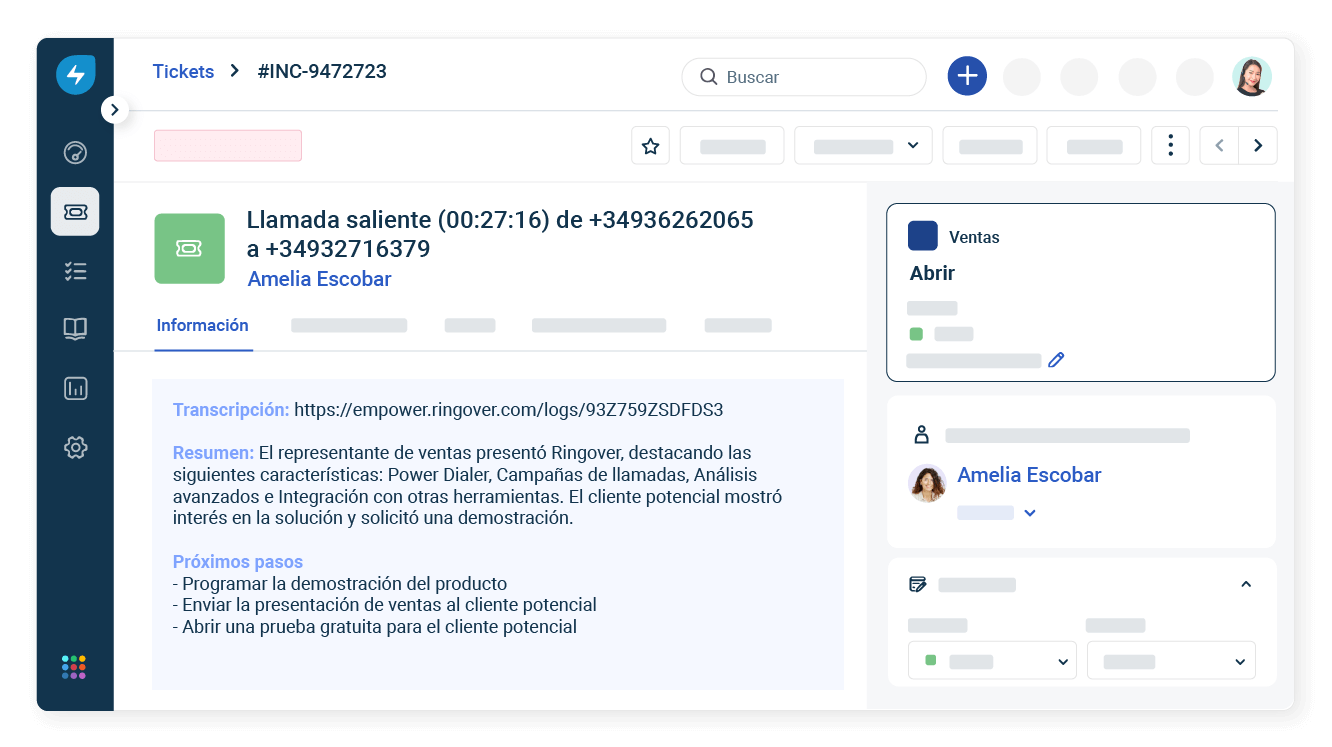The height and width of the screenshot is (747, 1332).
Task: Open the transcription URL link
Action: pos(509,409)
